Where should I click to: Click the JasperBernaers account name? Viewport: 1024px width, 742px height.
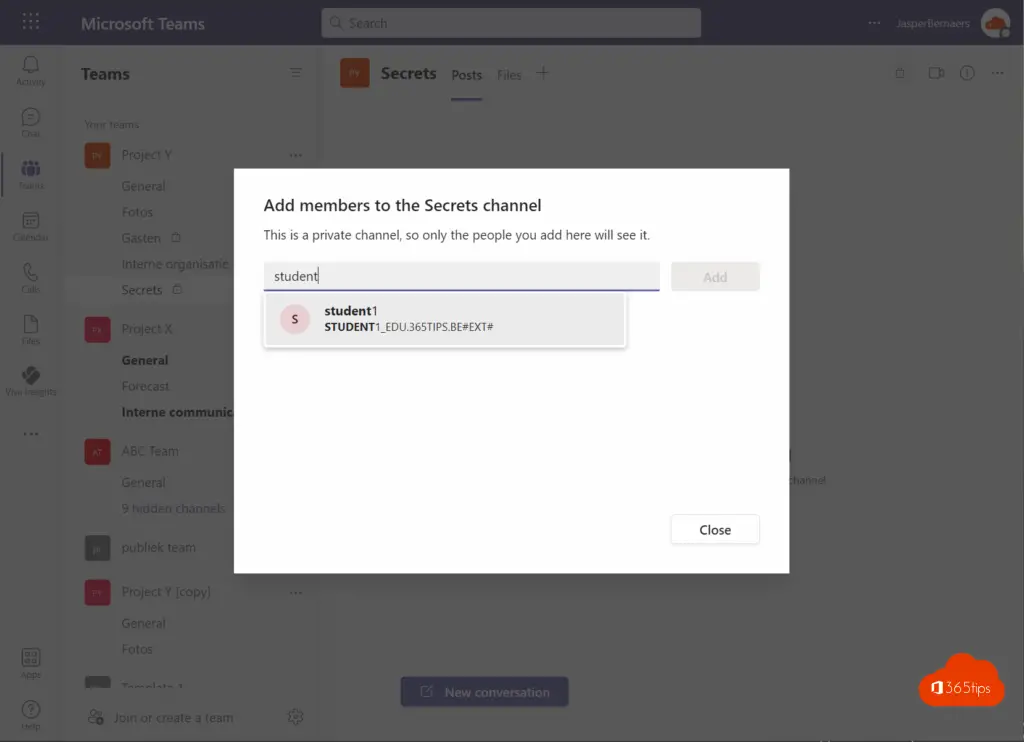(933, 24)
